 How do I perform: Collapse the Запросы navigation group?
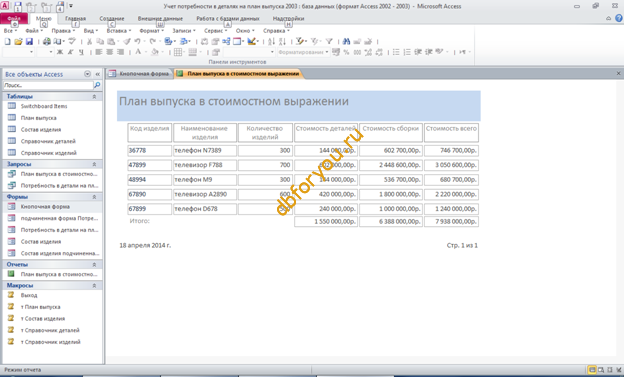click(x=94, y=164)
